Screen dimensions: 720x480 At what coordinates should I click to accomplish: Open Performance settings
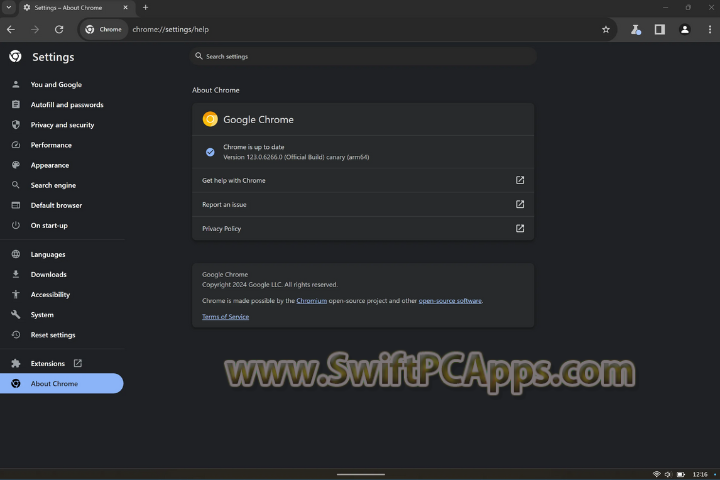click(51, 145)
